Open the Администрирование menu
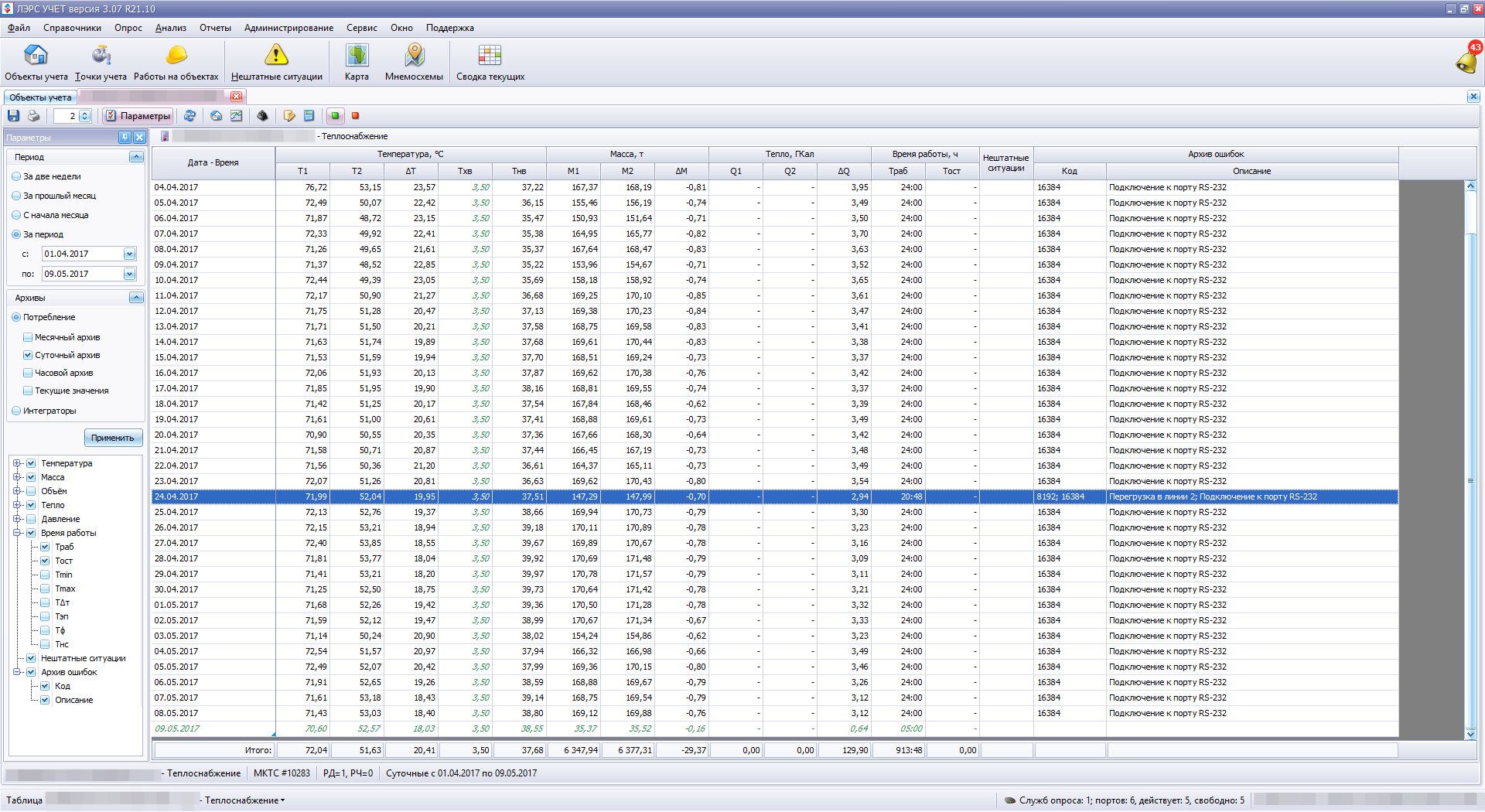 pyautogui.click(x=288, y=28)
